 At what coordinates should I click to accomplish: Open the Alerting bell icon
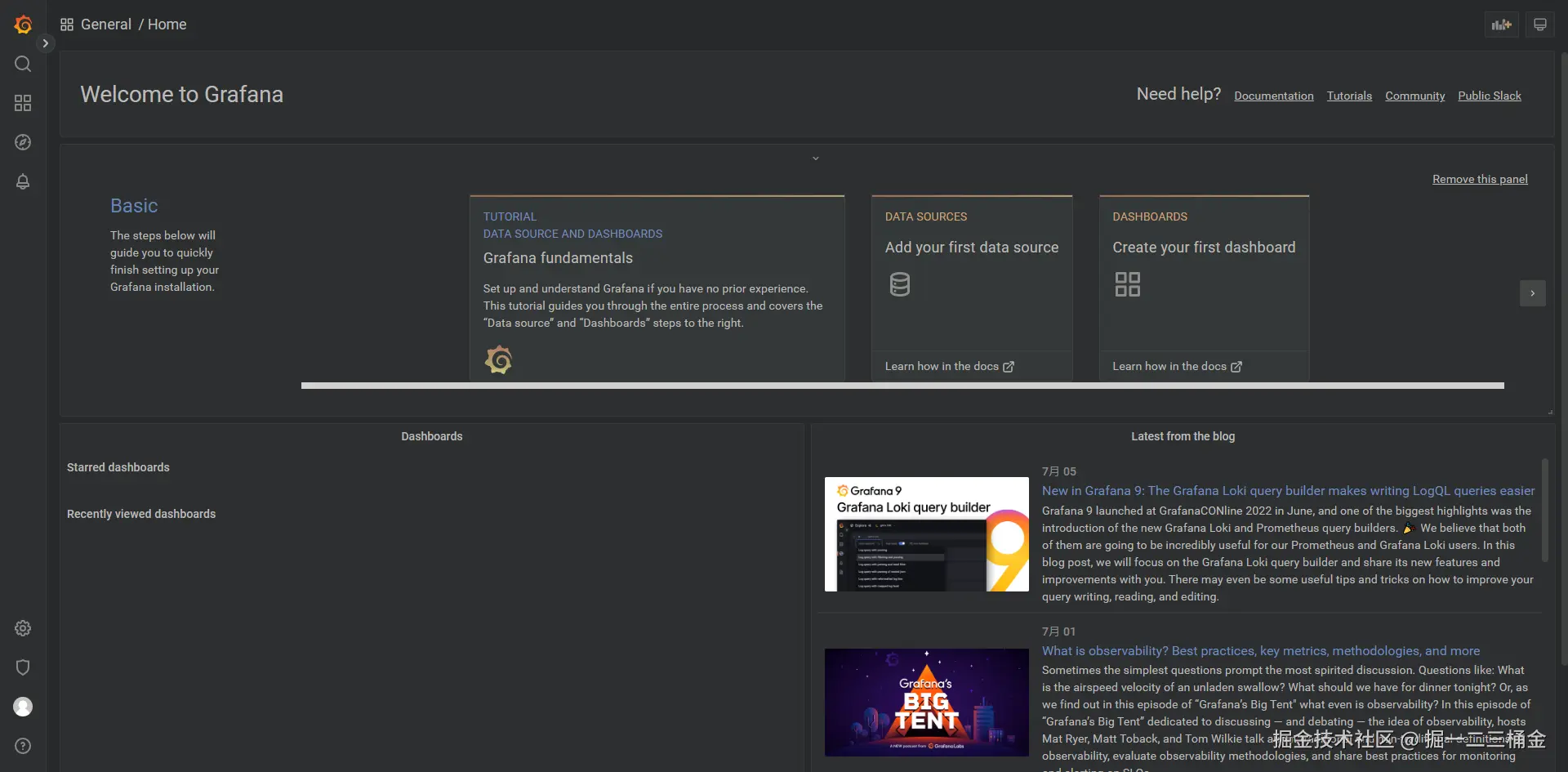tap(23, 181)
